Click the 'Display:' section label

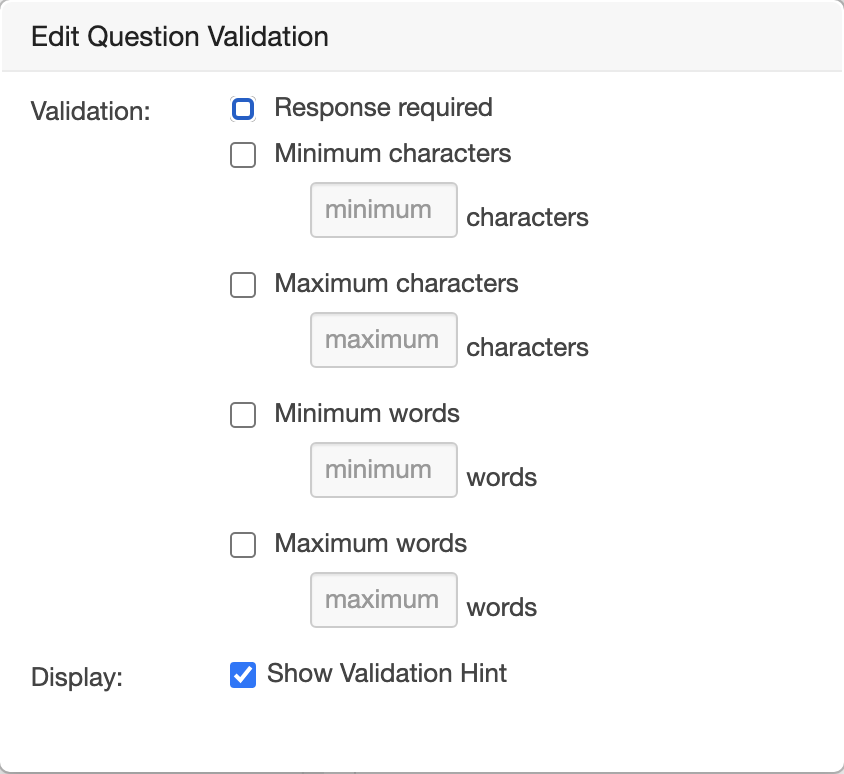[77, 677]
